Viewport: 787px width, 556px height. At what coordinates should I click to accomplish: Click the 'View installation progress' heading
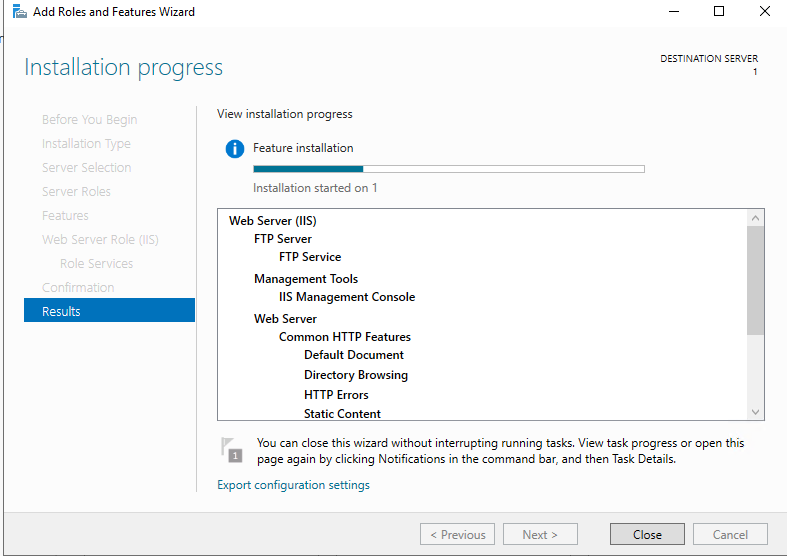tap(285, 114)
